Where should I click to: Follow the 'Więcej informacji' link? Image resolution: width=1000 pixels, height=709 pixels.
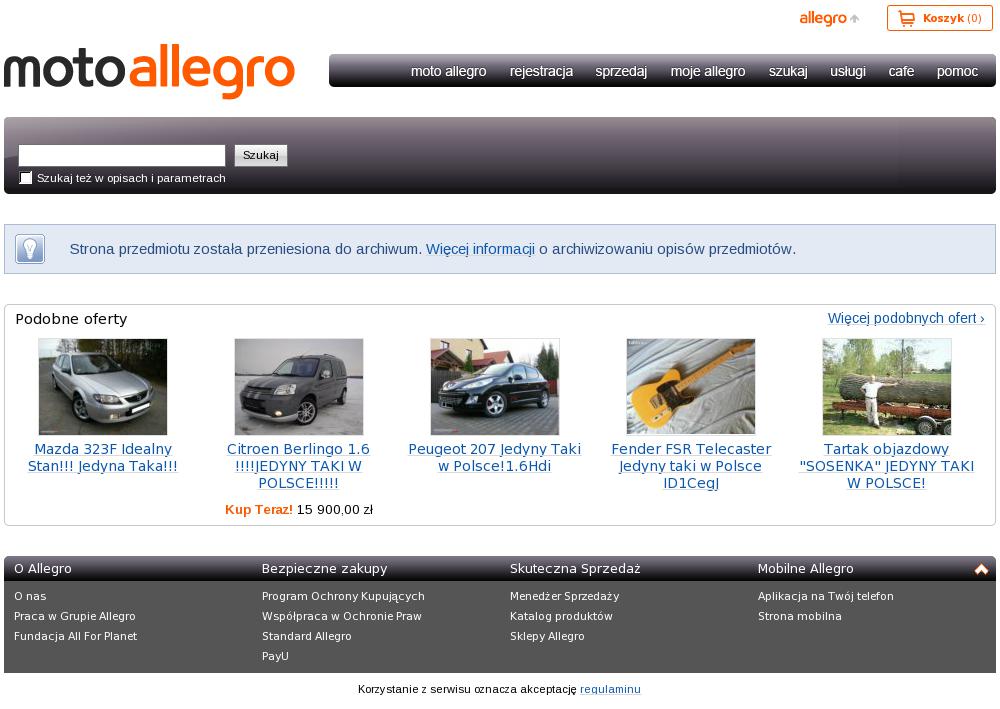(x=480, y=249)
